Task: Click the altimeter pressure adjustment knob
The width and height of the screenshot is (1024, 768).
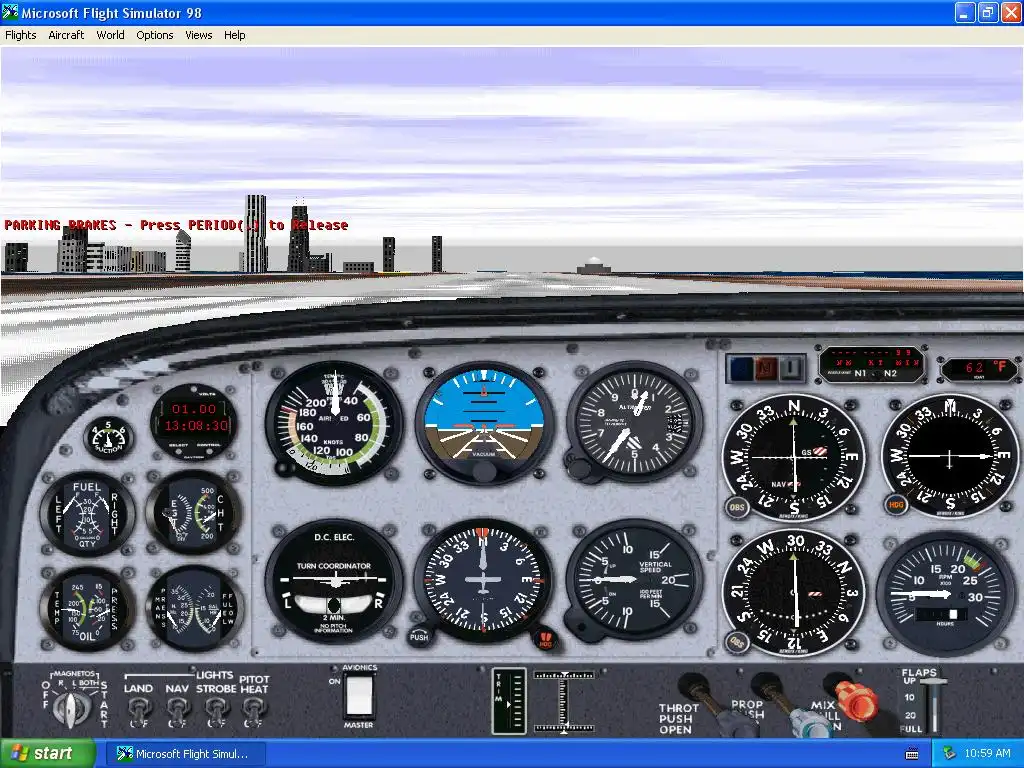Action: pos(579,468)
